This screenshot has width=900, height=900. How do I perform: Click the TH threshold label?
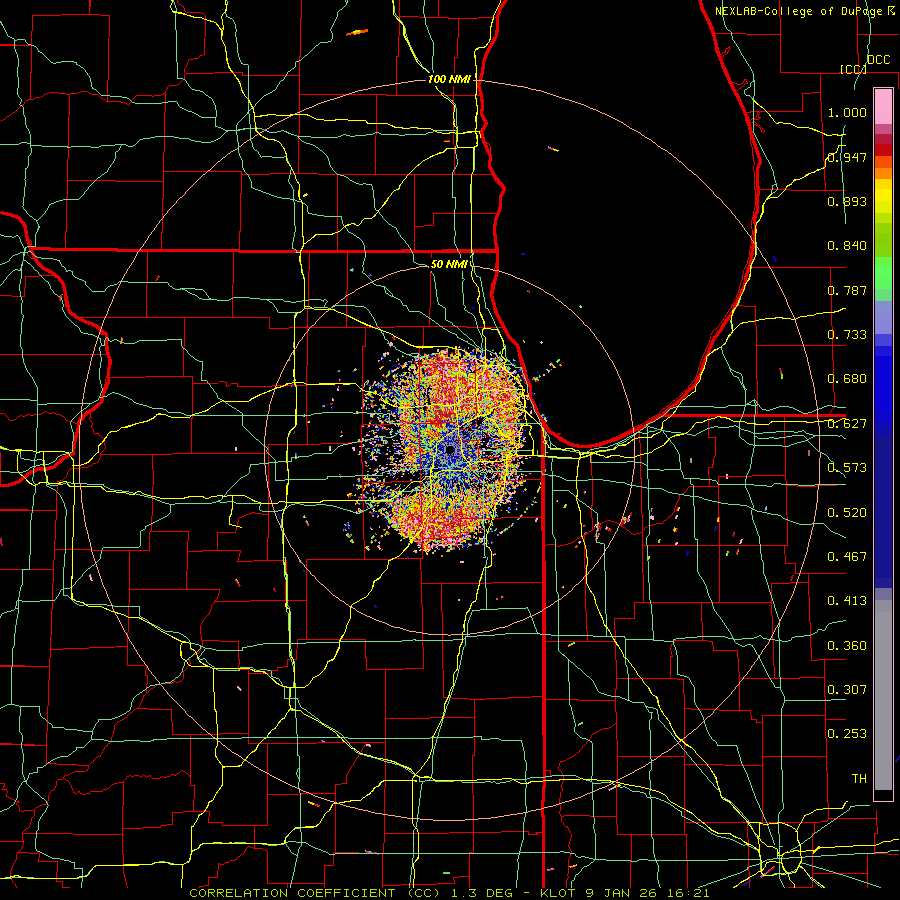point(859,779)
